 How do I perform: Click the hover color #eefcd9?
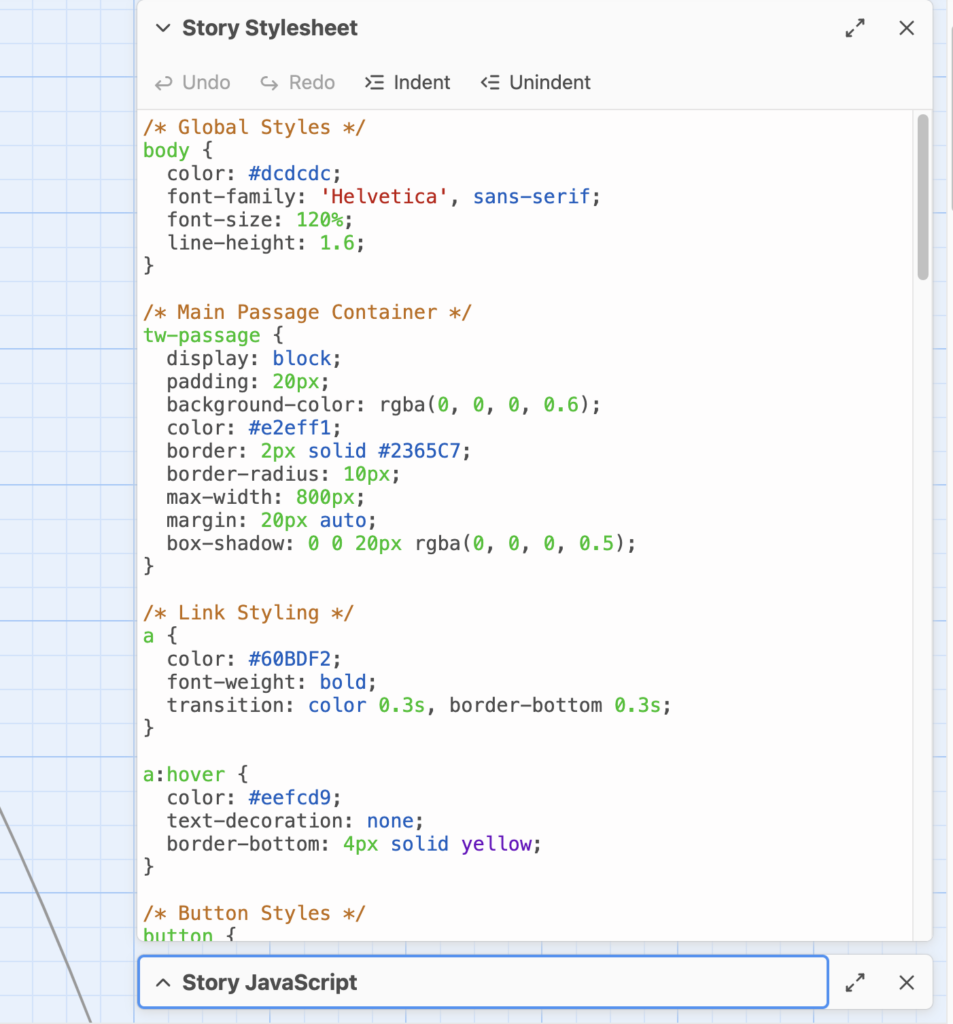290,798
